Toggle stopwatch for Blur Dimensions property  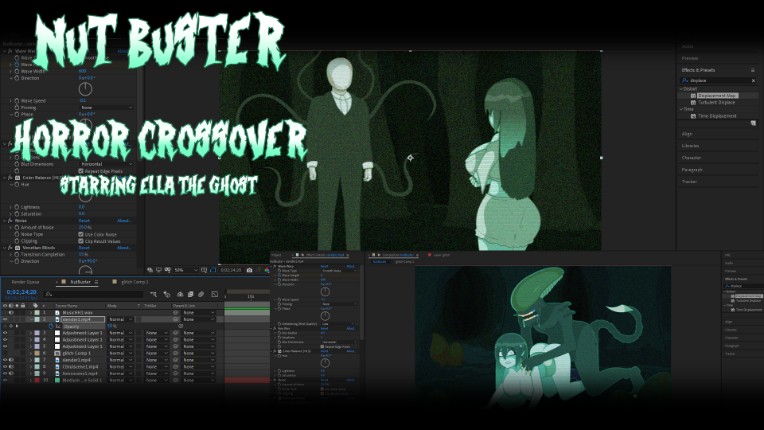(17, 164)
